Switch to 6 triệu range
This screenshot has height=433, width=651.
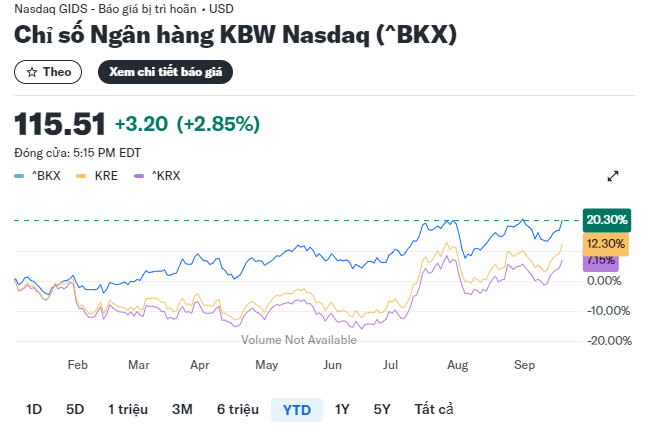[238, 409]
